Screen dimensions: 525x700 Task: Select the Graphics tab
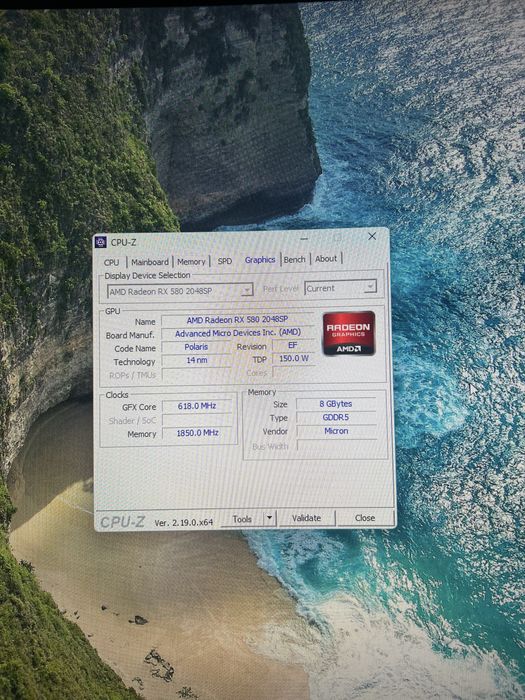(x=260, y=259)
